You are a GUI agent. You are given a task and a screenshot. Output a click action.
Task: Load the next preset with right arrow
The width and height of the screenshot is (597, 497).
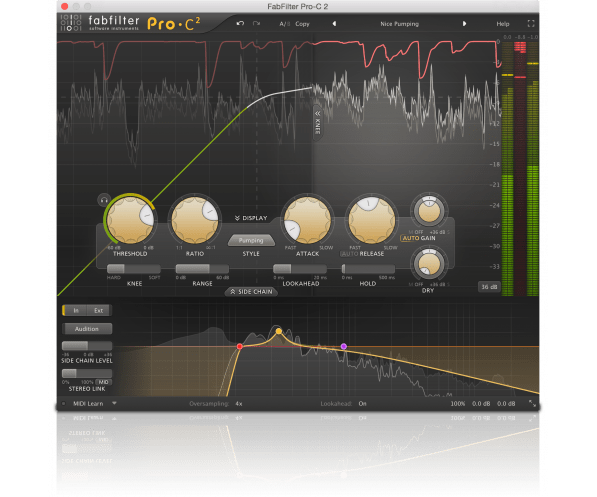(464, 24)
